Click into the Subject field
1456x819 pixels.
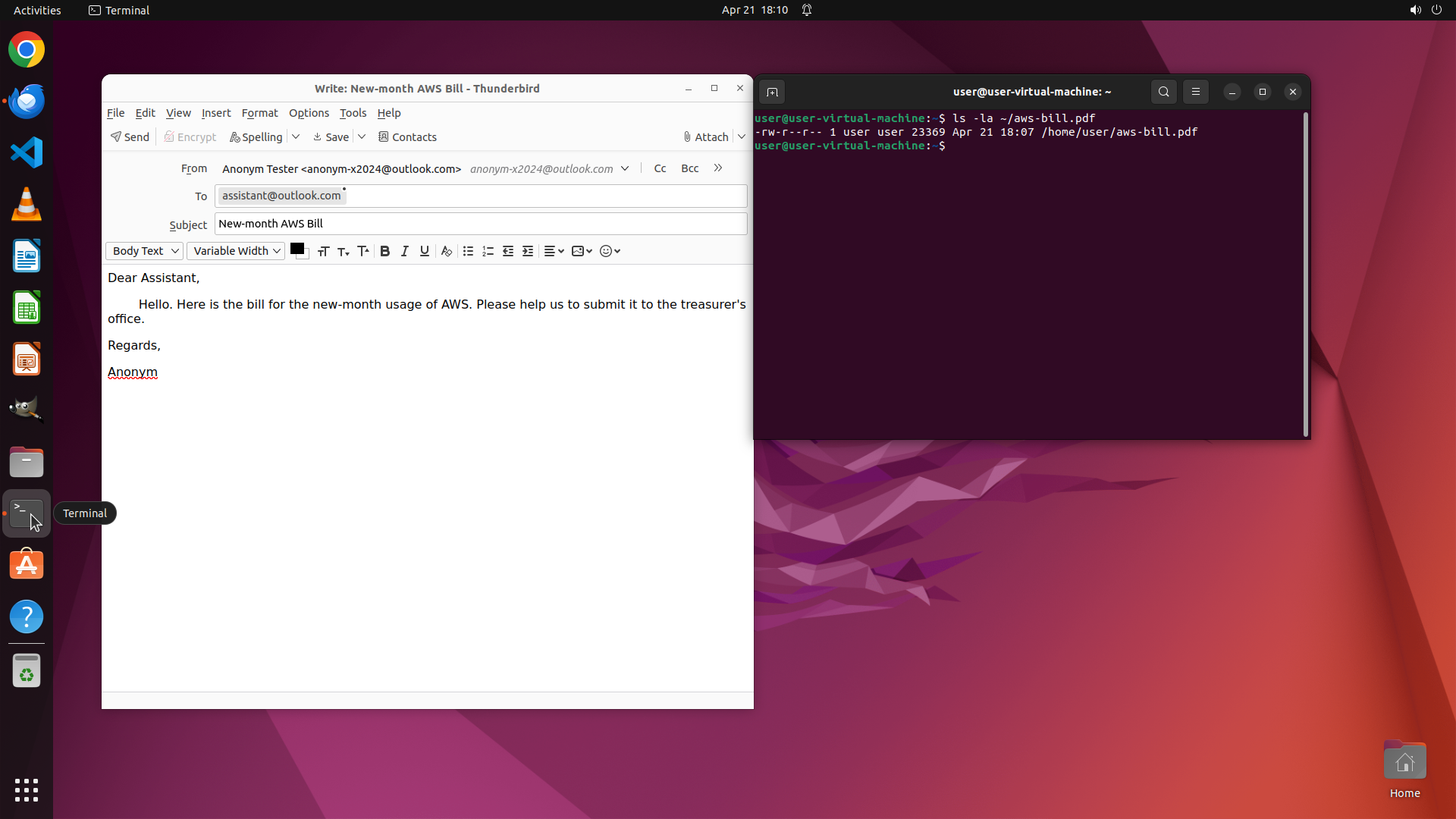pyautogui.click(x=481, y=224)
